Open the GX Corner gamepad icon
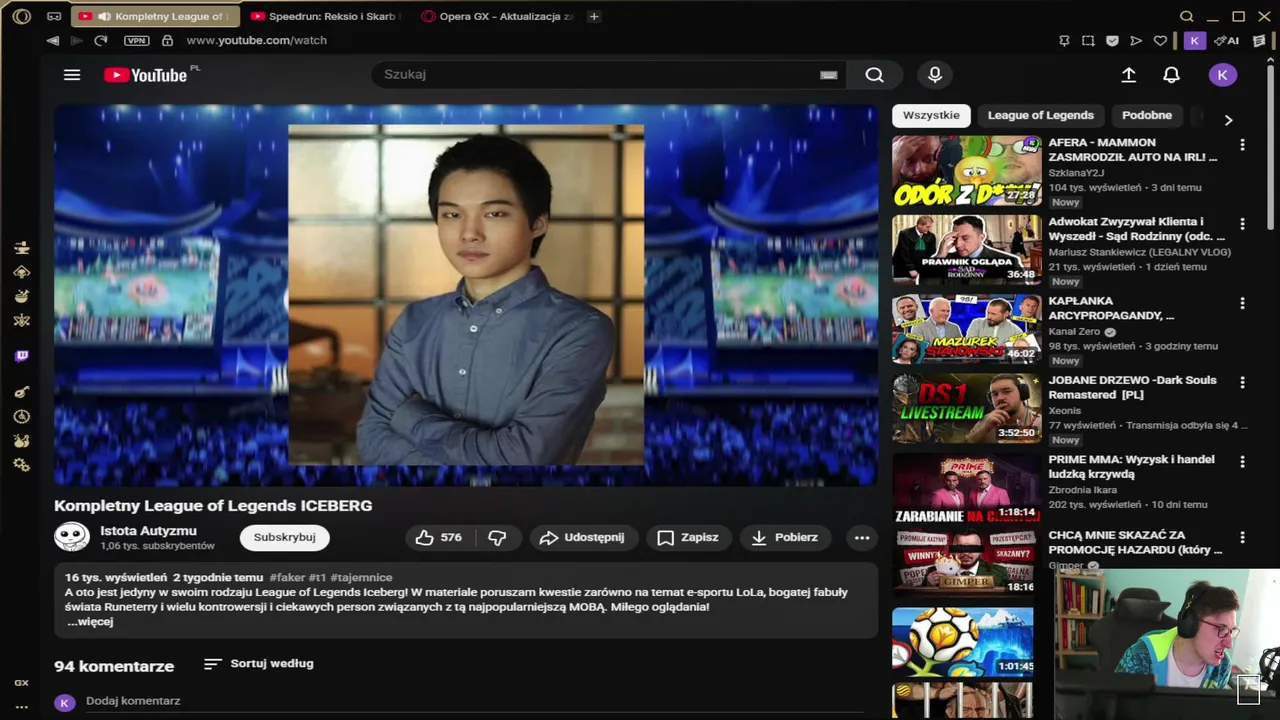Image resolution: width=1280 pixels, height=720 pixels. click(x=54, y=16)
